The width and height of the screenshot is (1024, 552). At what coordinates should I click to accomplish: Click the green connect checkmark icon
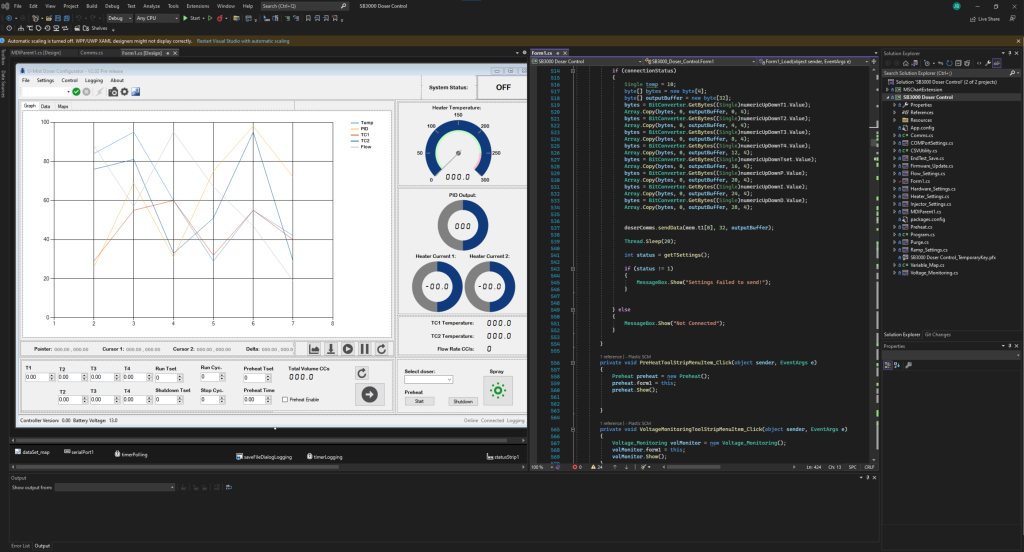76,92
